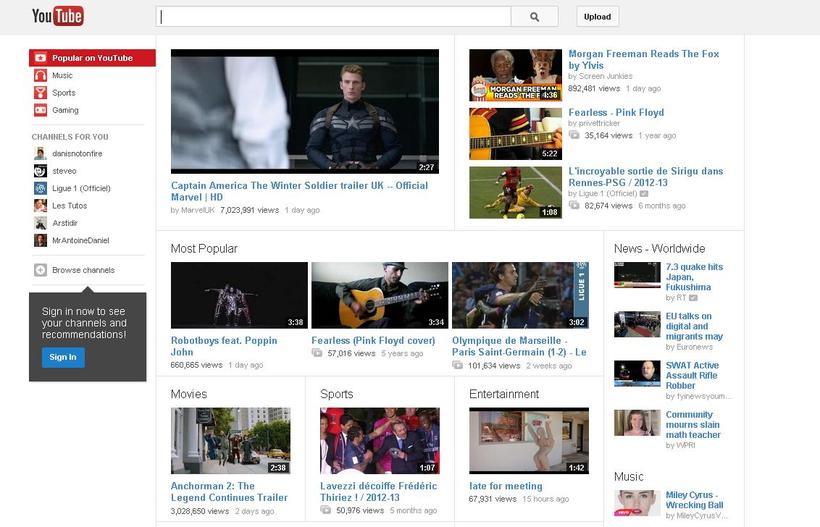Play Robotboys feat. Poppin John thumbnail

[239, 295]
